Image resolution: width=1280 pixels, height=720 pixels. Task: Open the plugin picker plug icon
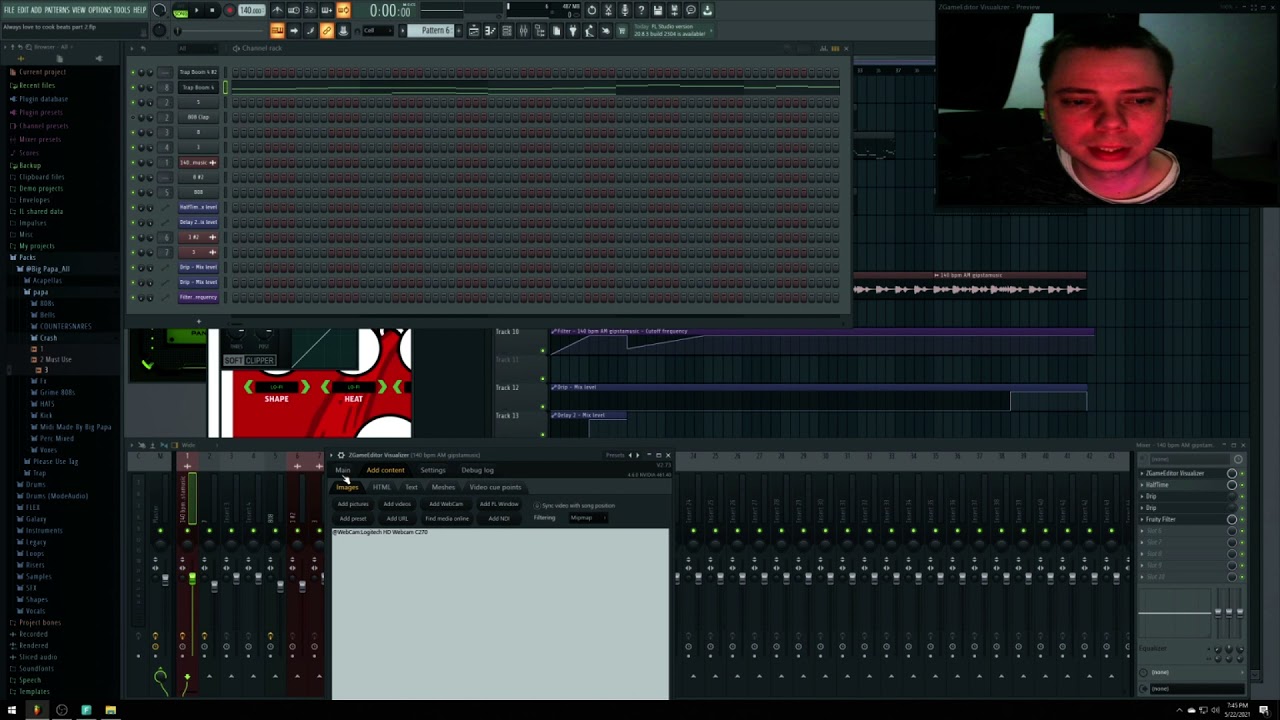coord(573,31)
